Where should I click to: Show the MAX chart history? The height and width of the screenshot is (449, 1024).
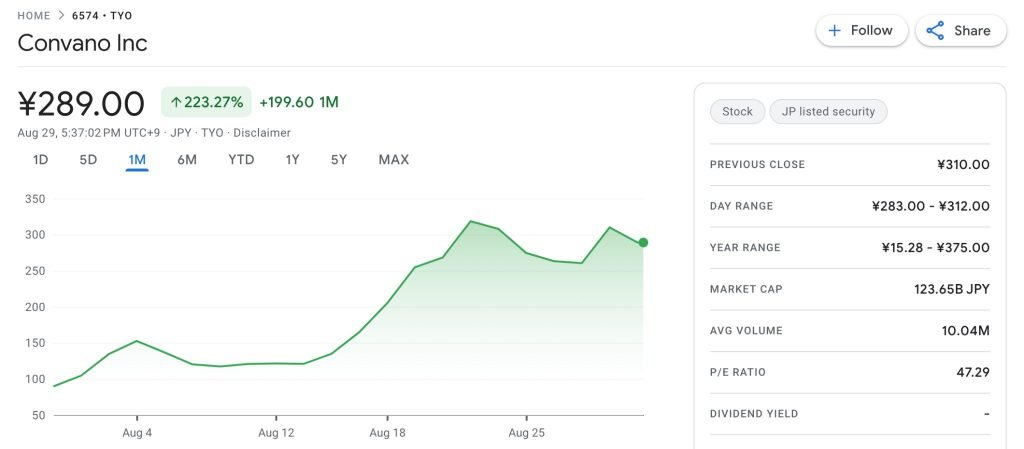[393, 160]
